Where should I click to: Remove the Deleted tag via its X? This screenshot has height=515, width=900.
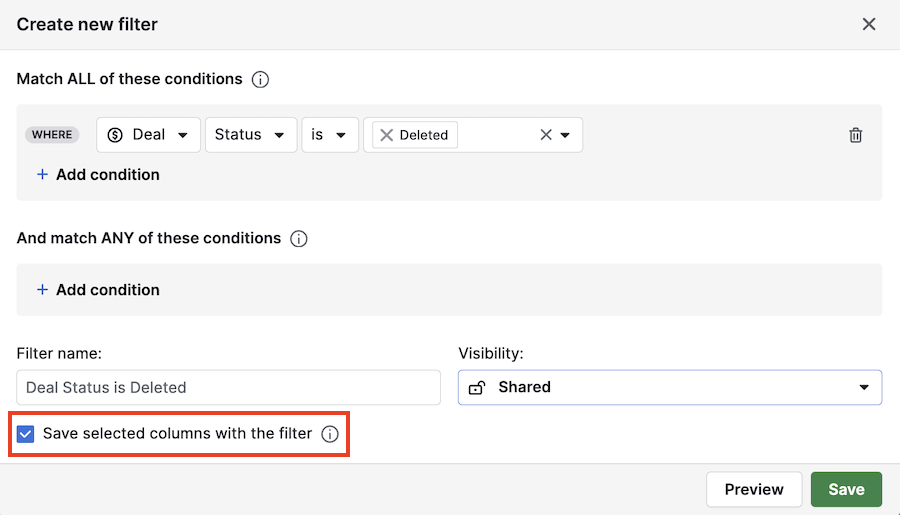click(x=386, y=135)
